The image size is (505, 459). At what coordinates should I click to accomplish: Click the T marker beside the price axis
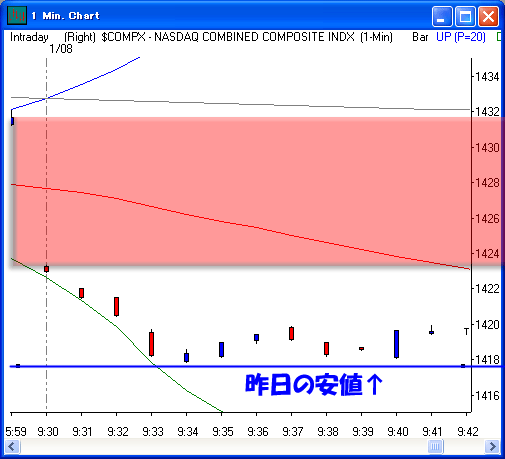click(x=466, y=331)
